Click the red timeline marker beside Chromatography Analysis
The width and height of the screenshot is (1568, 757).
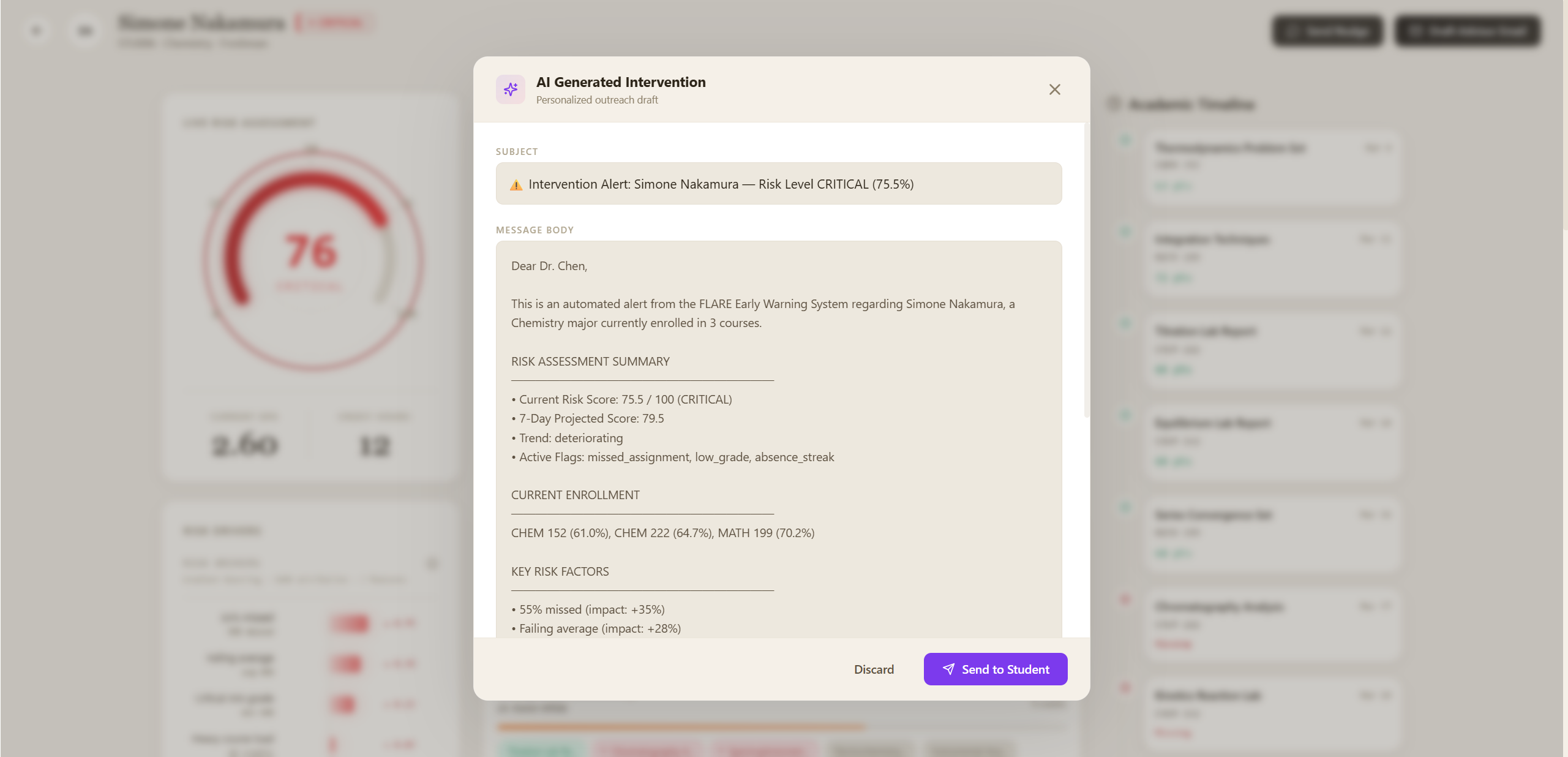click(1125, 599)
